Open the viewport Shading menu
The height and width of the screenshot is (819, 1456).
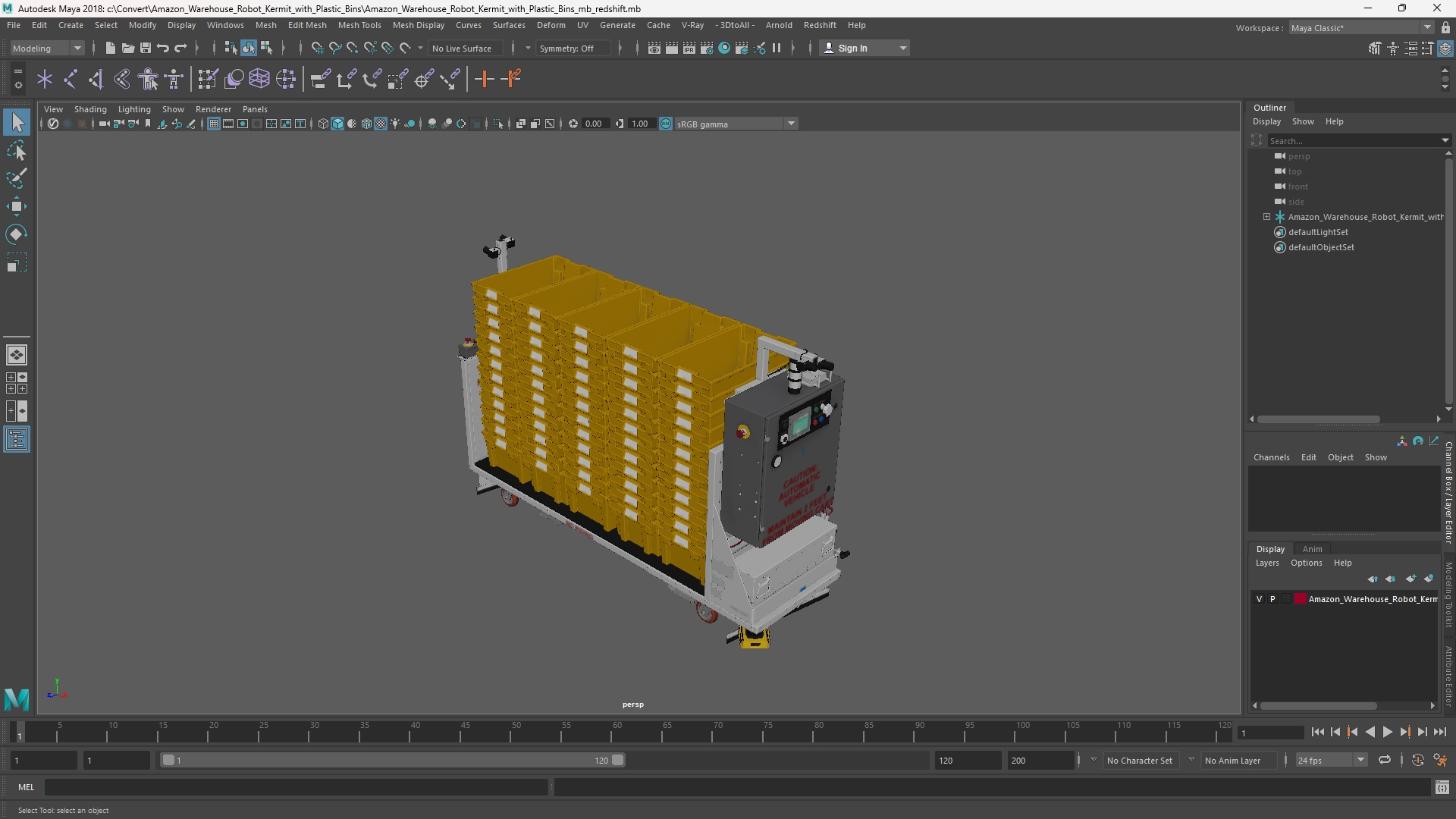[90, 109]
